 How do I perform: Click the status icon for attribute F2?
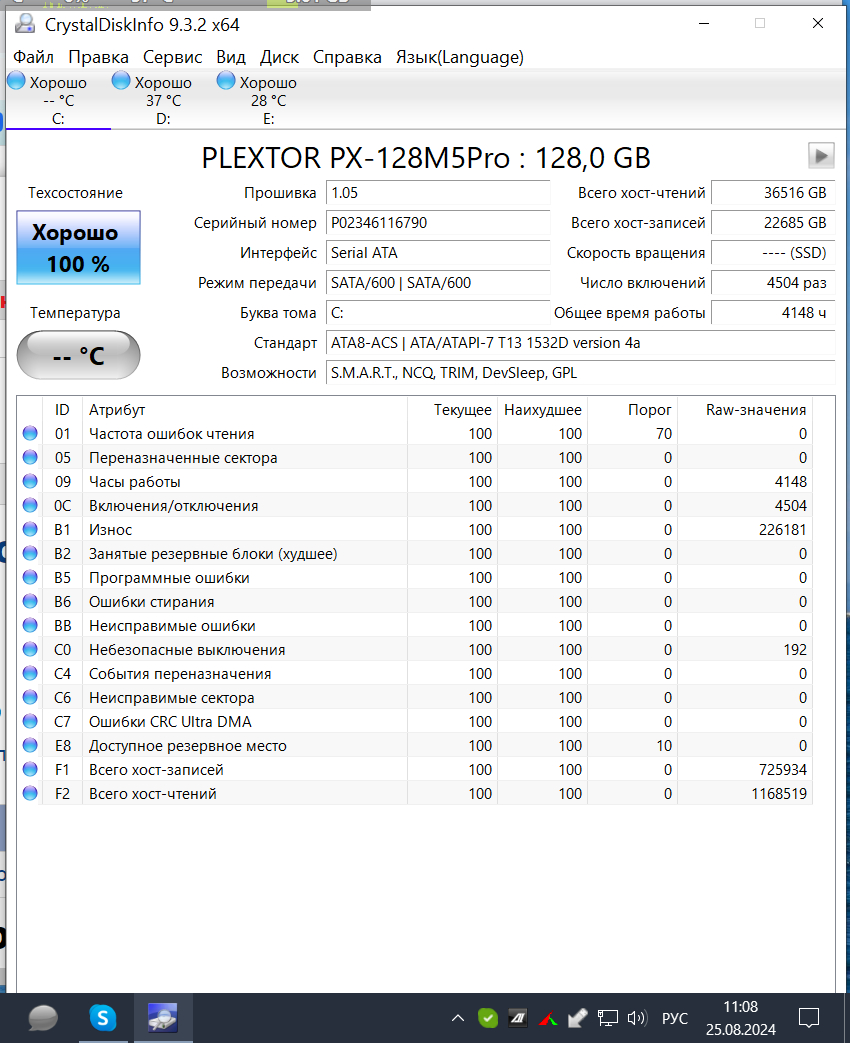click(x=30, y=793)
